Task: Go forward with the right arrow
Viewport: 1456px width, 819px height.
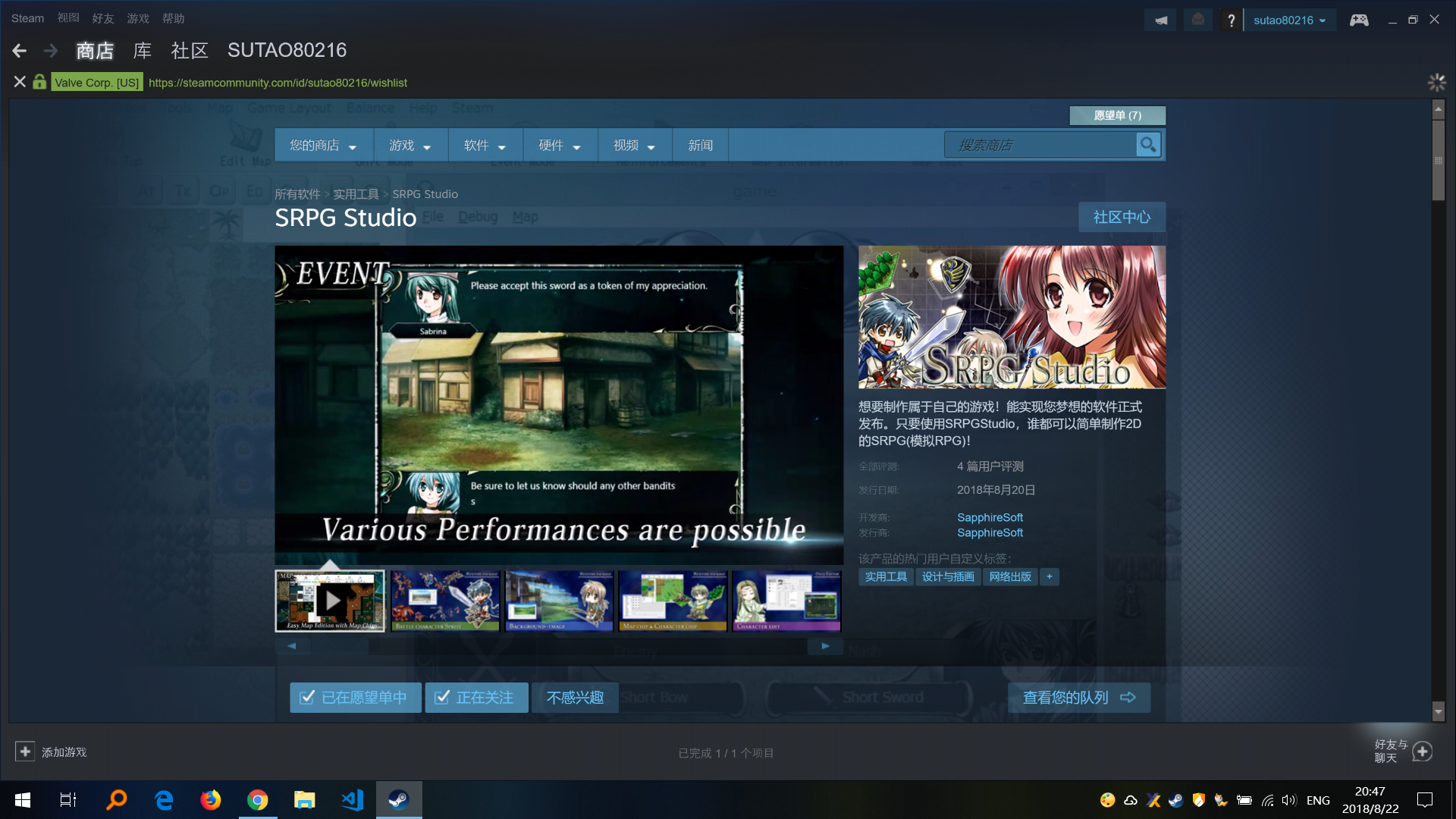Action: [x=51, y=51]
